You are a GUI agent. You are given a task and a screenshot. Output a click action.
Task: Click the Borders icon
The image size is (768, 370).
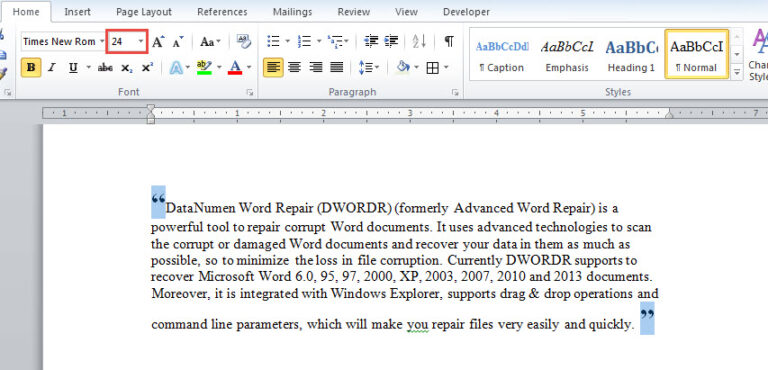432,68
